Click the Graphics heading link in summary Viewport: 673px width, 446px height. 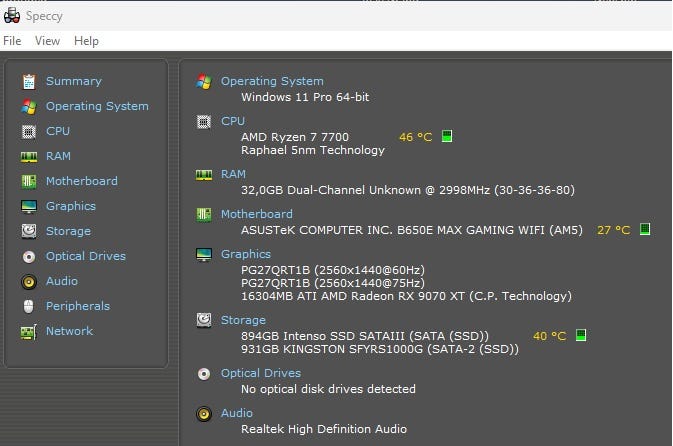click(246, 254)
